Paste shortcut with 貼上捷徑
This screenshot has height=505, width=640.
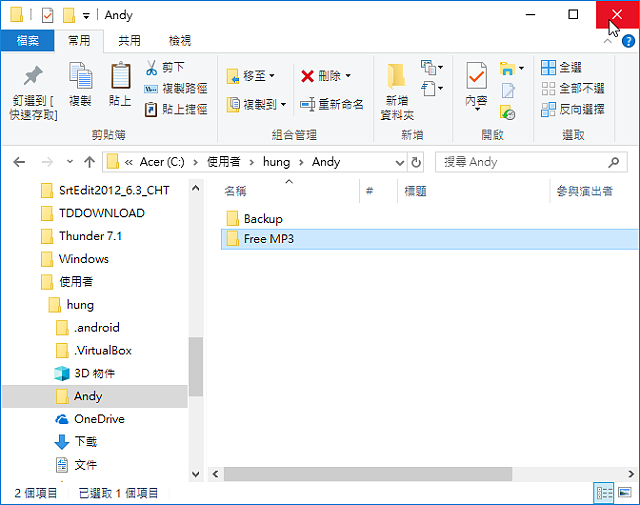[176, 109]
